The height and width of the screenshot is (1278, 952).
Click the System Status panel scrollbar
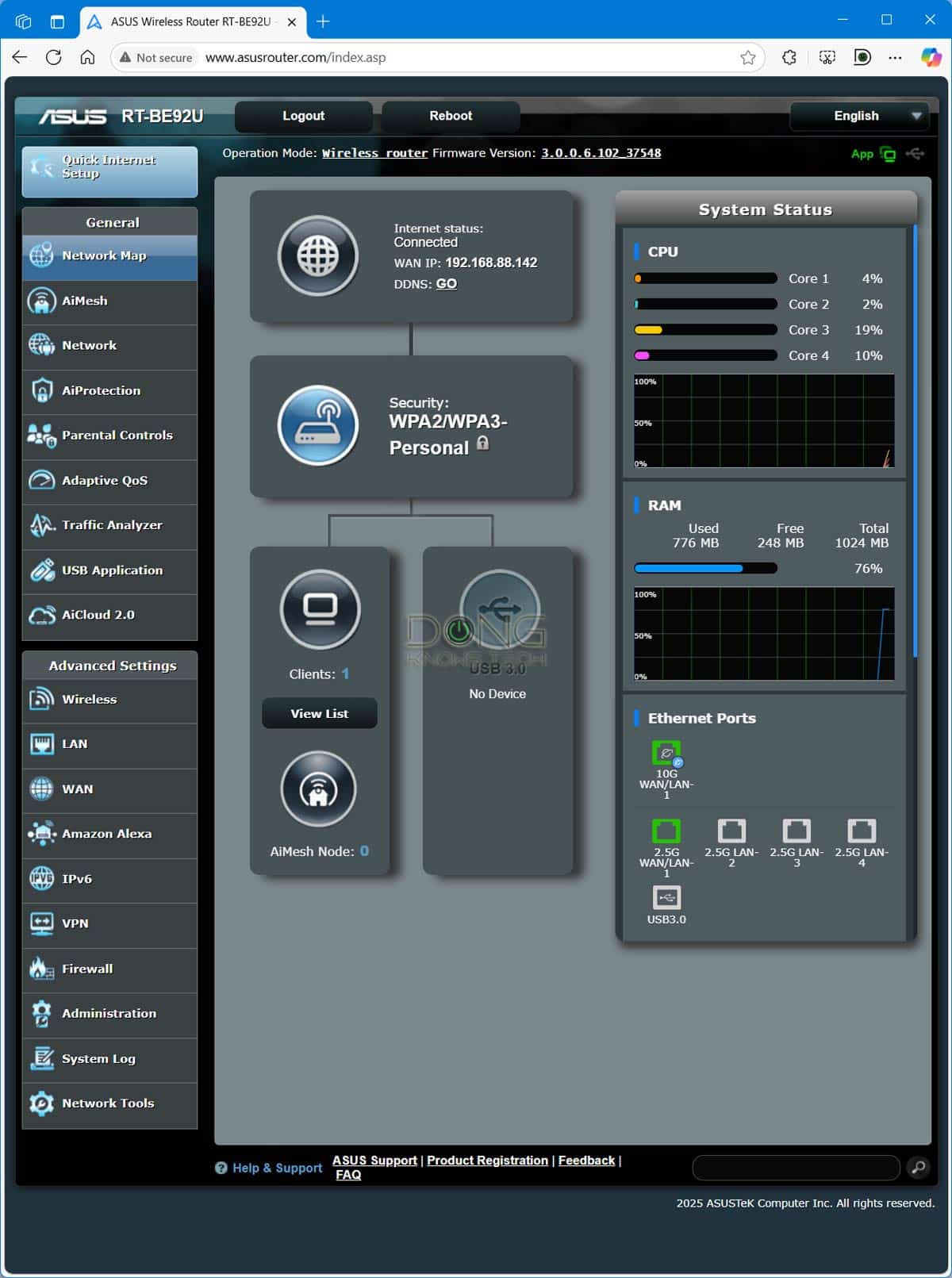915,441
